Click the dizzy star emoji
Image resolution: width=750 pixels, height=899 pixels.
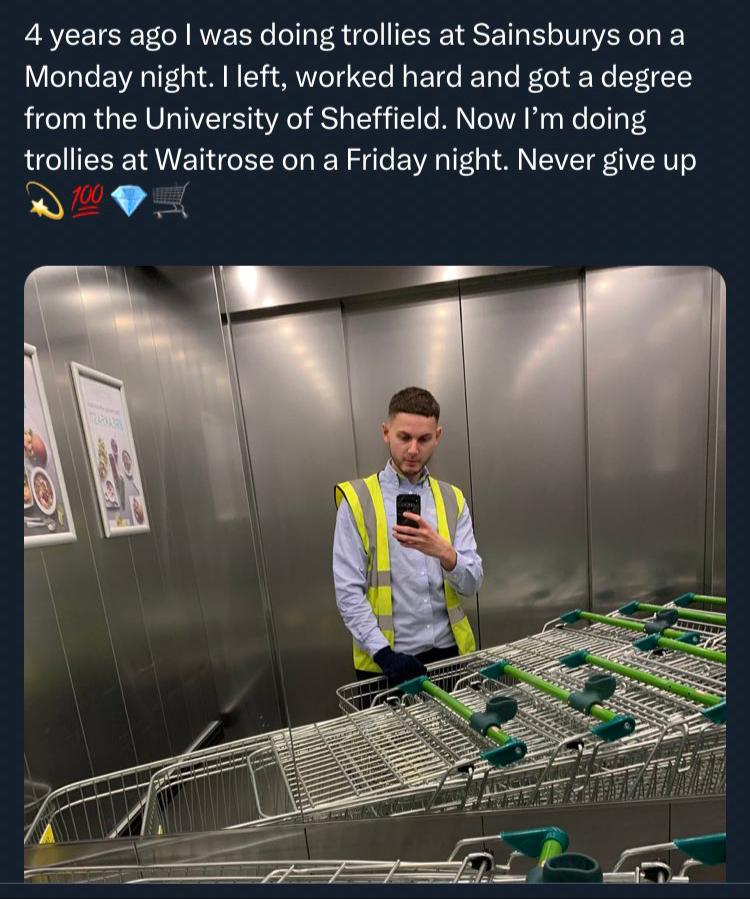(44, 201)
